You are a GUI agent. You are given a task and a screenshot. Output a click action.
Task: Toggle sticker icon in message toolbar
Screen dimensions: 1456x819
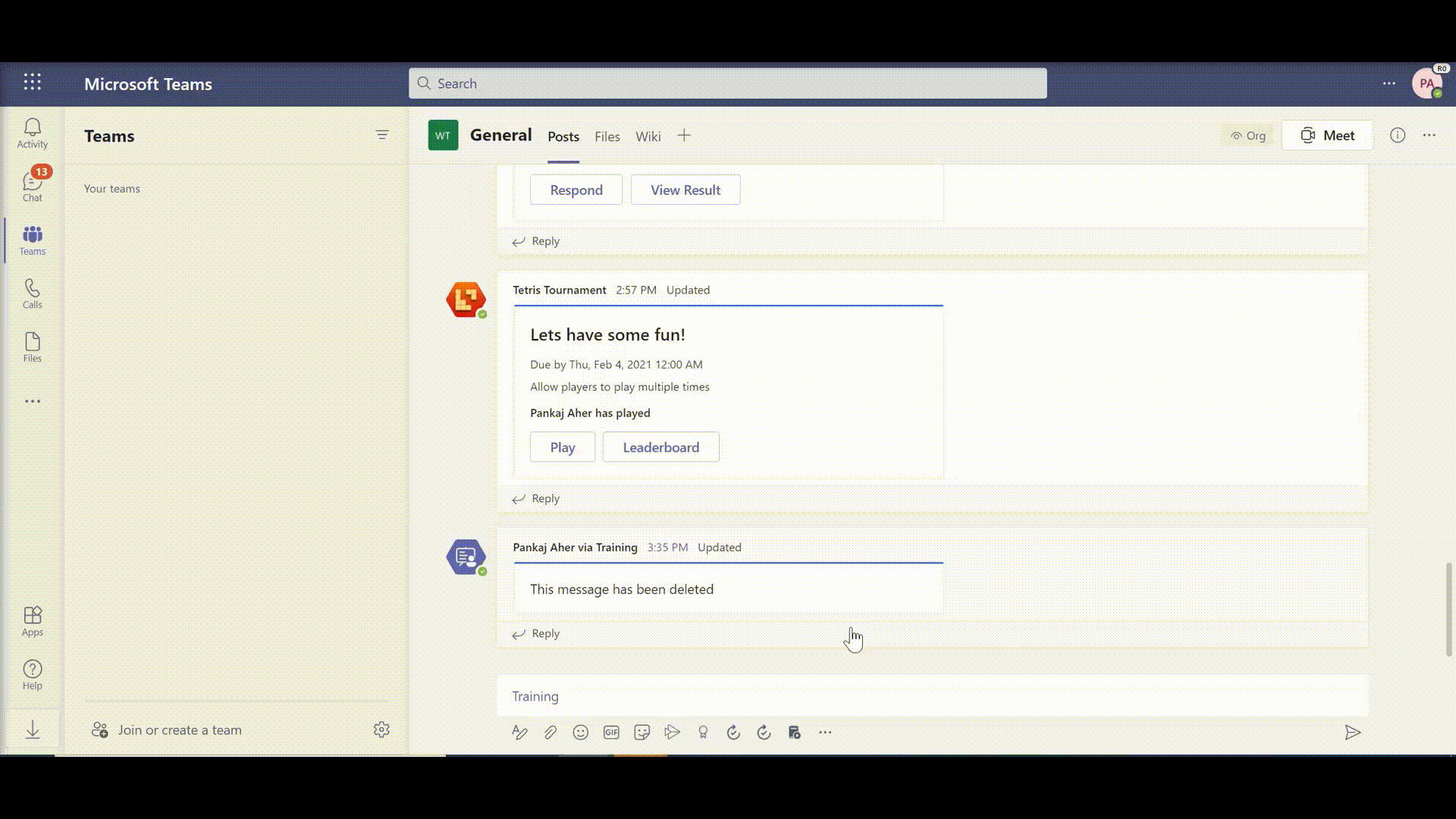(x=642, y=732)
